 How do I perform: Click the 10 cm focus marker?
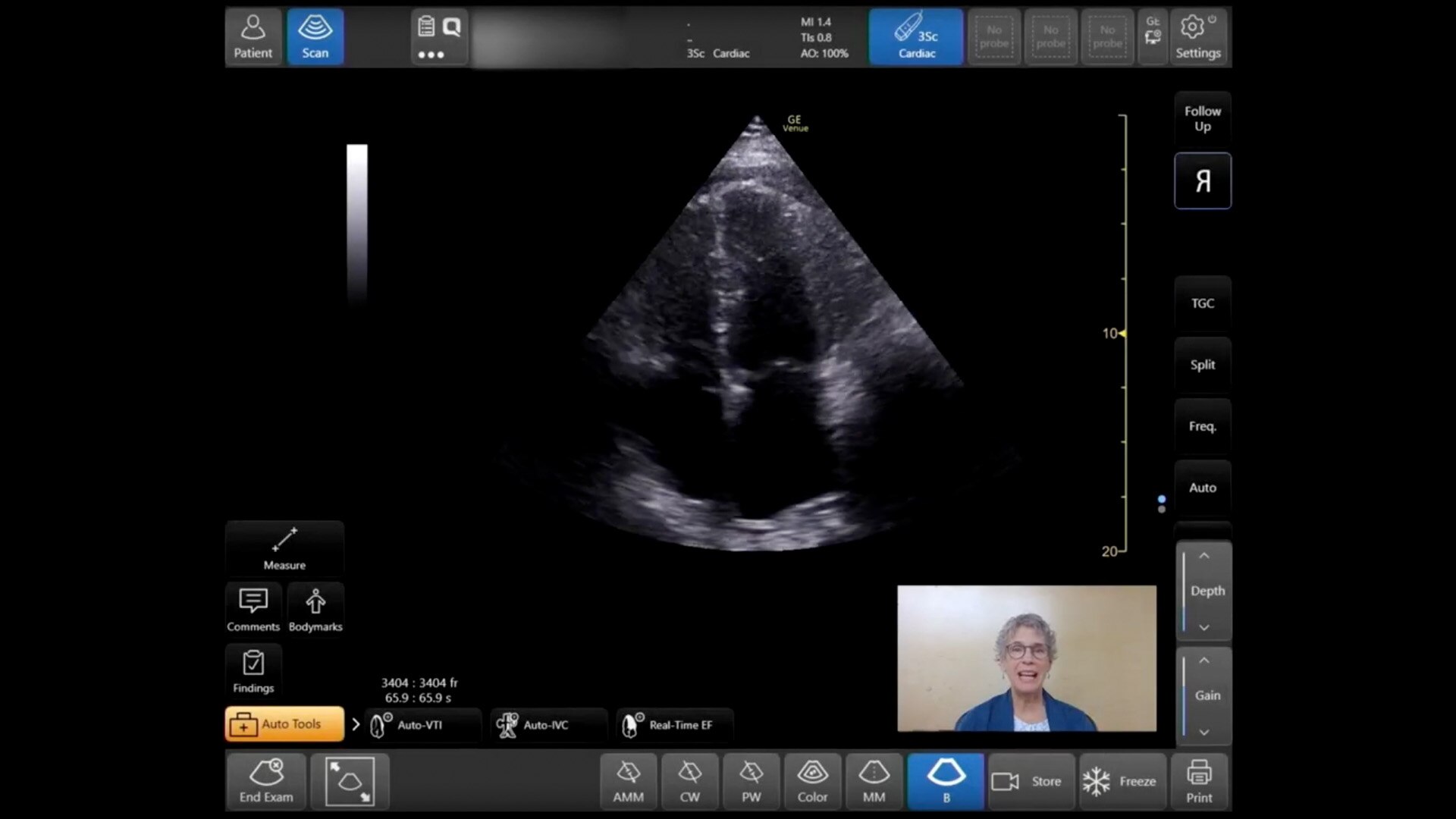pyautogui.click(x=1122, y=333)
